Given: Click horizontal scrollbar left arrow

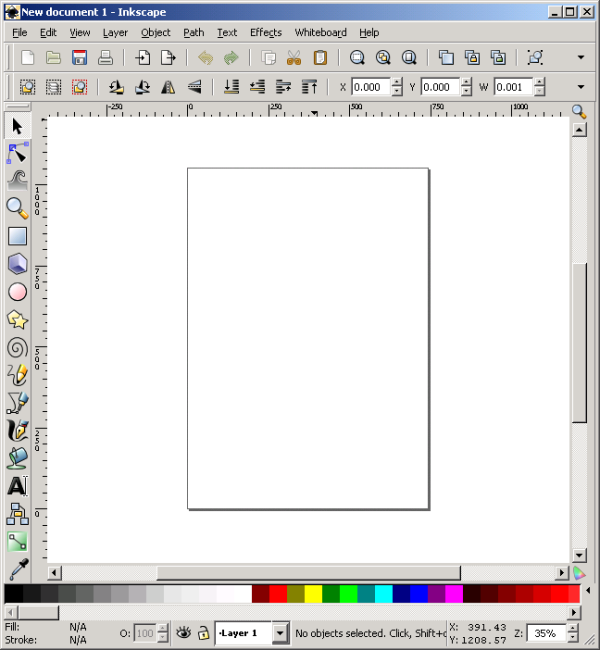Looking at the screenshot, I should pos(54,573).
